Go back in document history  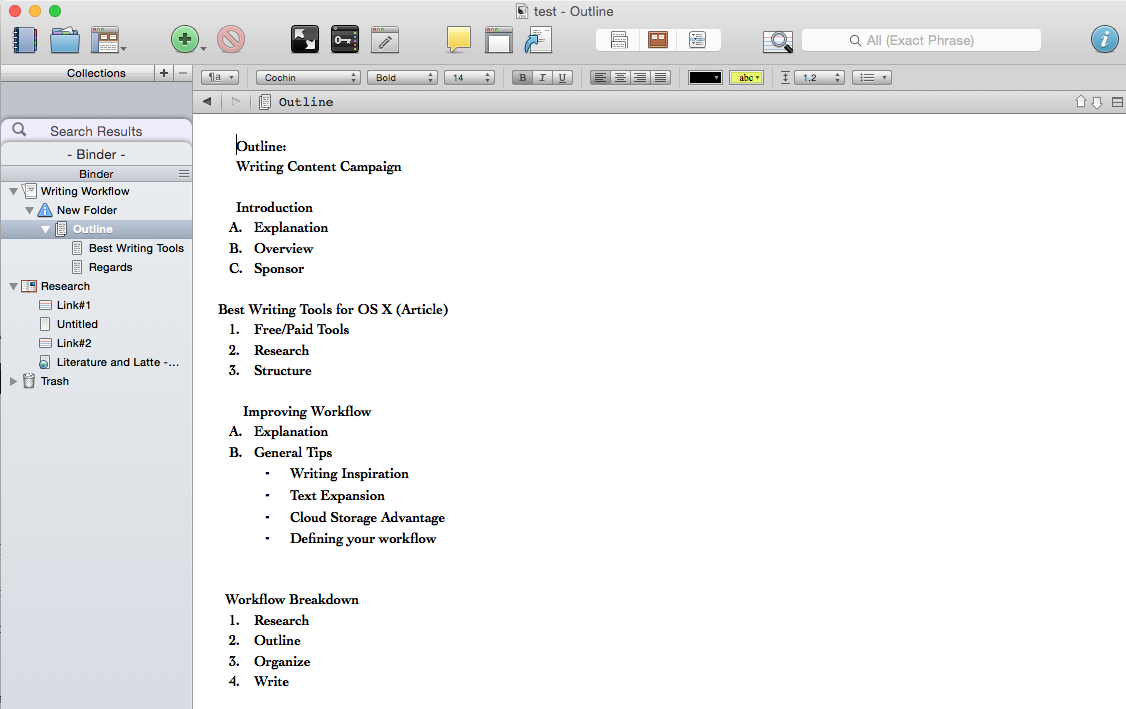pos(207,101)
